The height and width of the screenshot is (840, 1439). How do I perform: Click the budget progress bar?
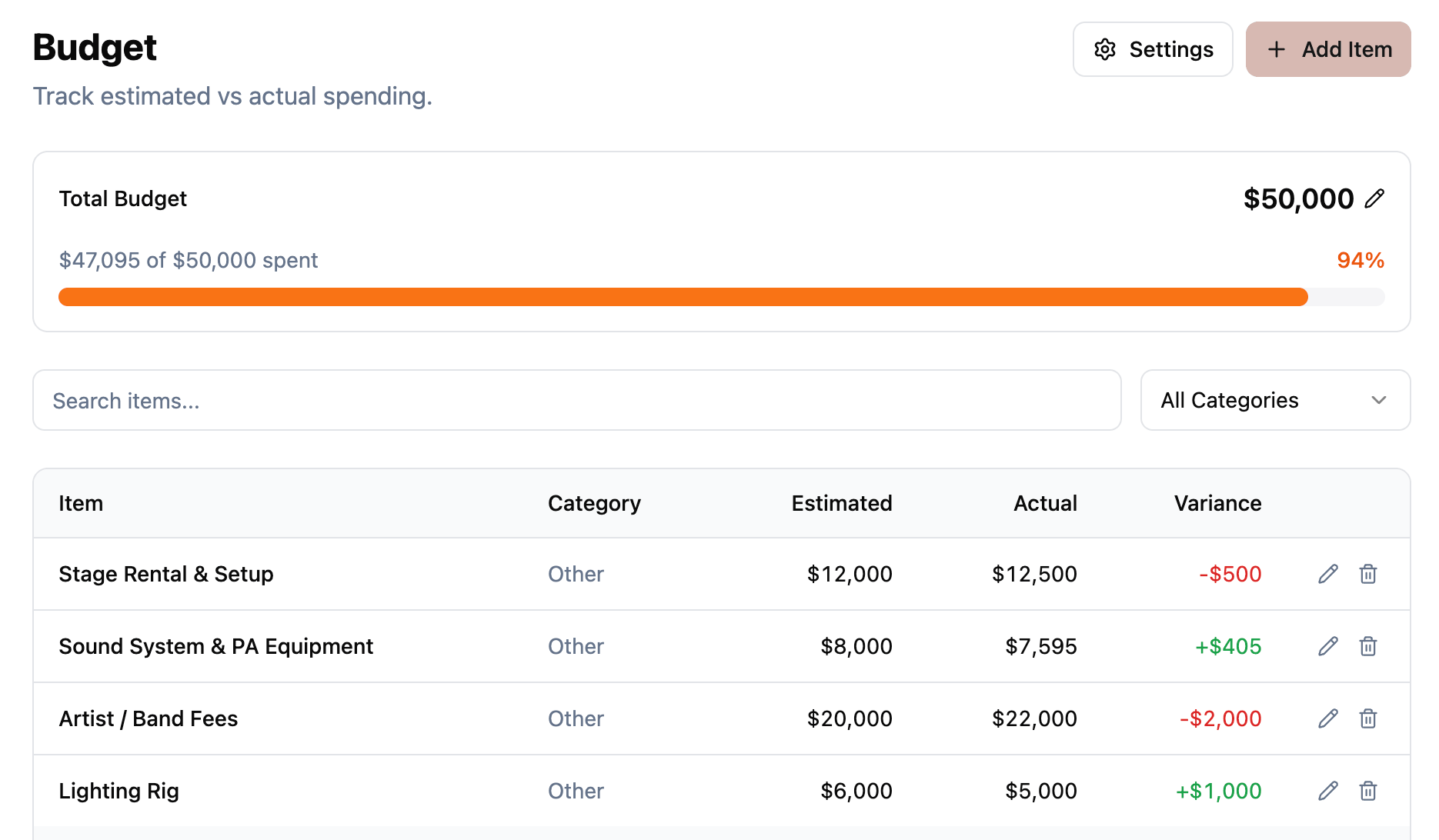pos(720,296)
